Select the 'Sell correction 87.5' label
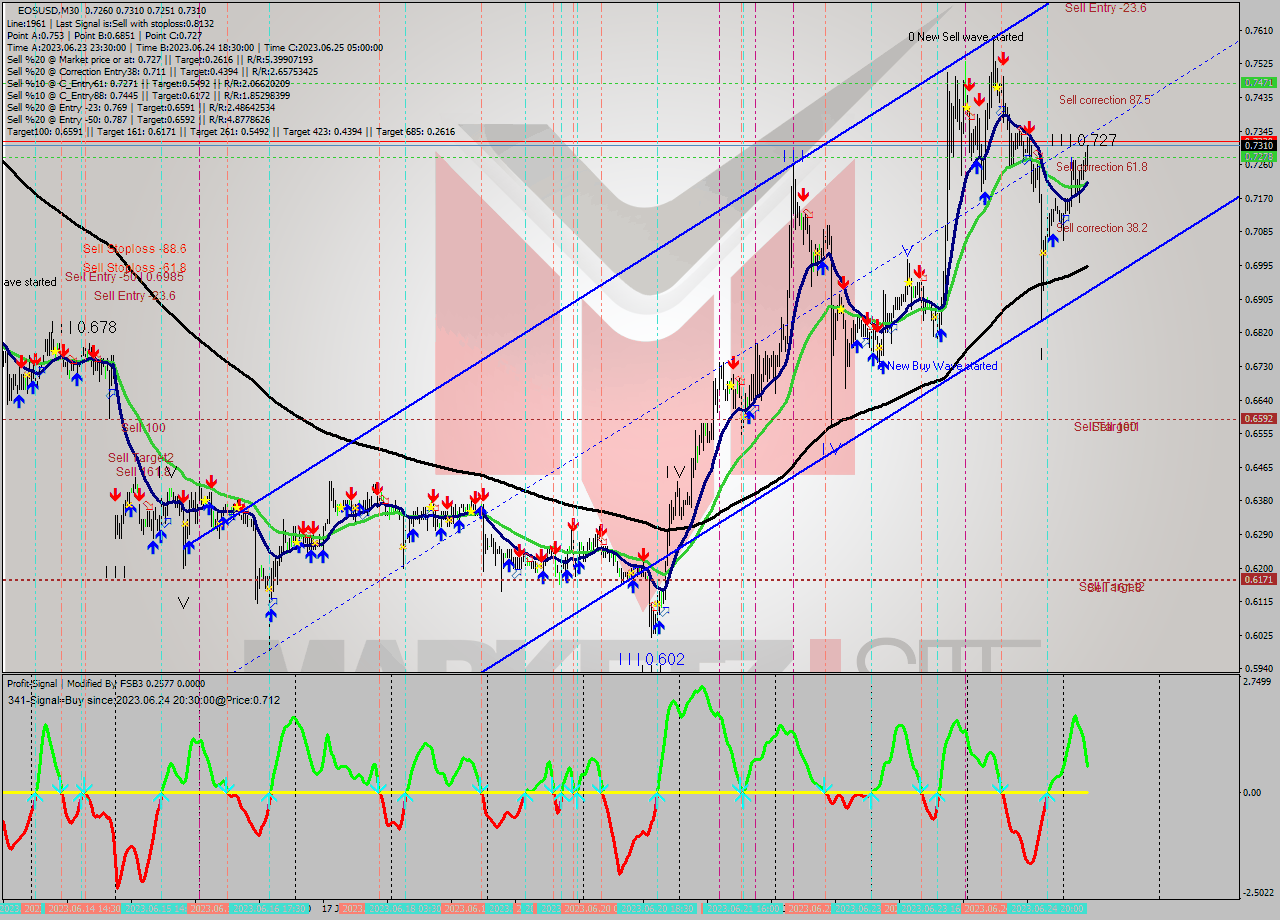The width and height of the screenshot is (1280, 920). tap(1104, 100)
